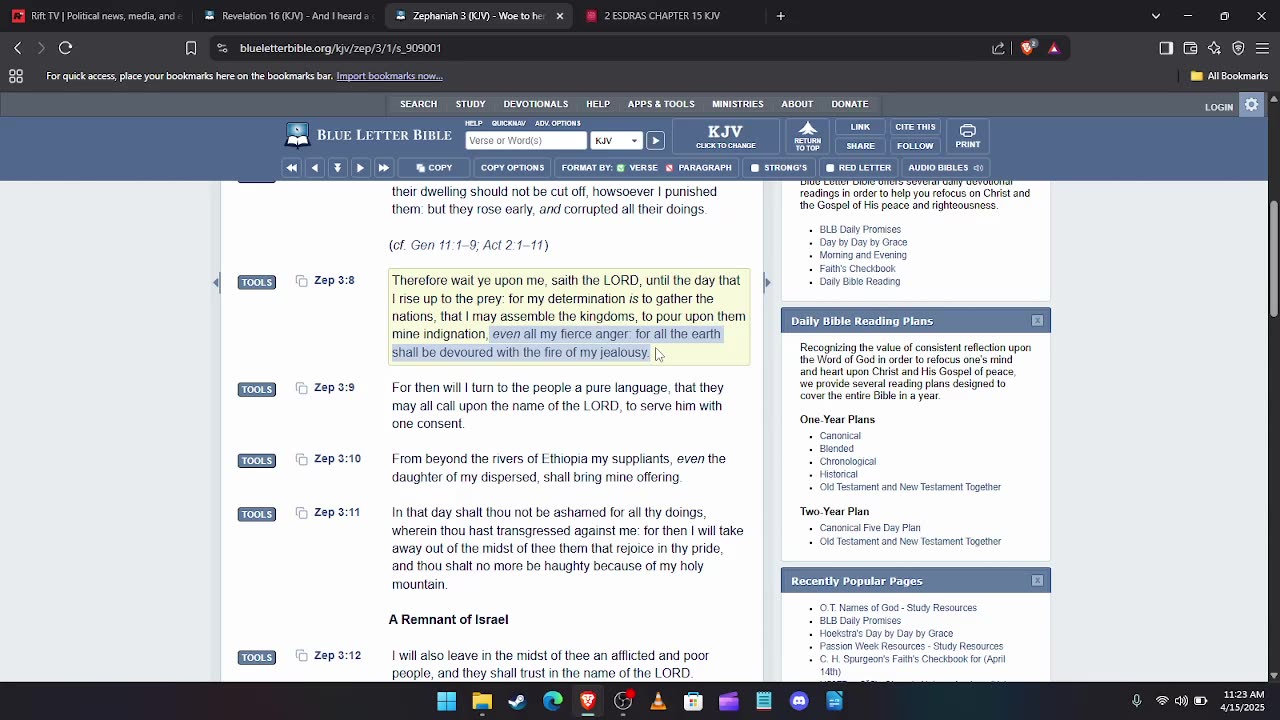Click Cite This button

[x=915, y=127]
